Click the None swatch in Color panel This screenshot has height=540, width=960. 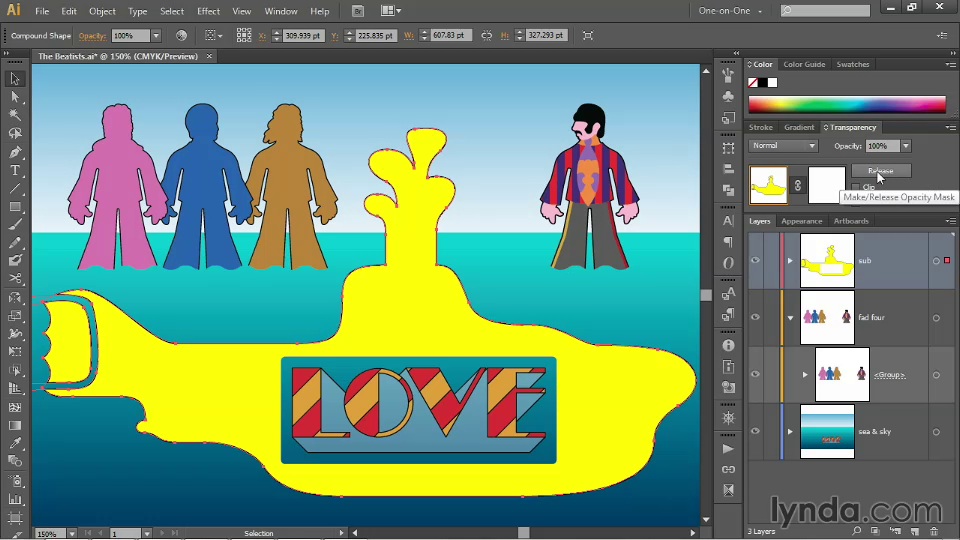(753, 83)
